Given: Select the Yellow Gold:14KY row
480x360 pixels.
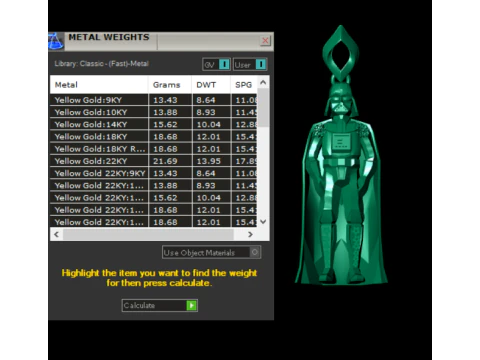Looking at the screenshot, I should tap(154, 124).
